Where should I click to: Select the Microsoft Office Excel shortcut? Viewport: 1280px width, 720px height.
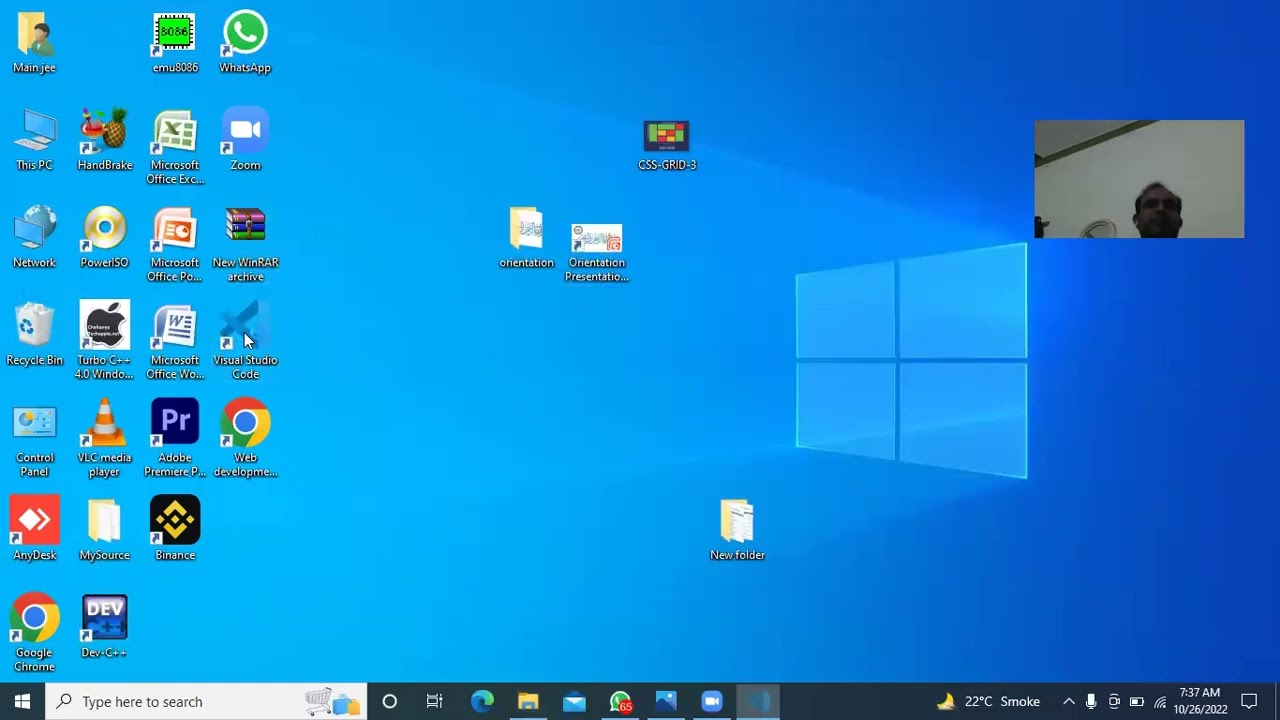(175, 147)
